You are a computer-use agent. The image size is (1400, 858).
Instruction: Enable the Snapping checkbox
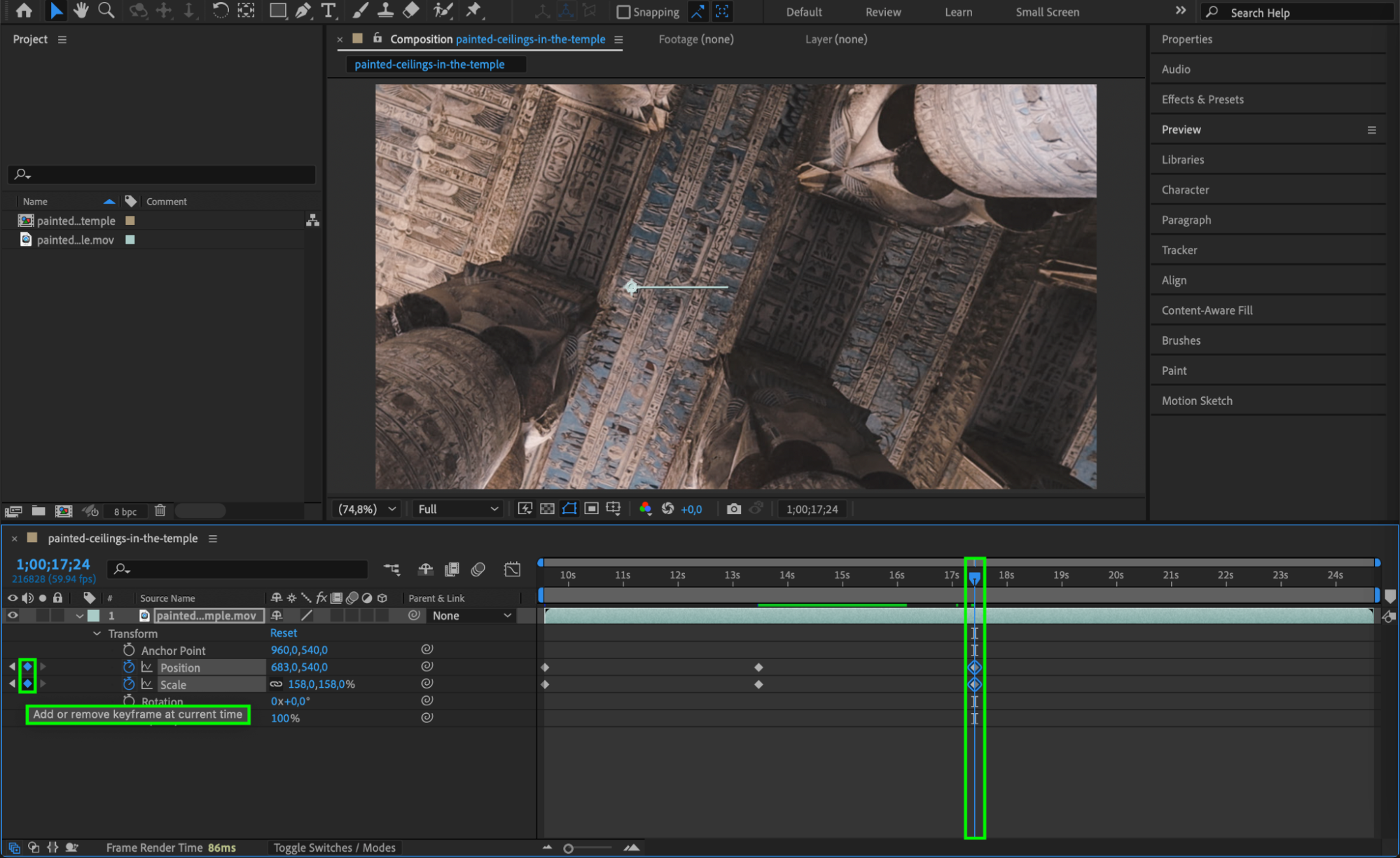[623, 12]
